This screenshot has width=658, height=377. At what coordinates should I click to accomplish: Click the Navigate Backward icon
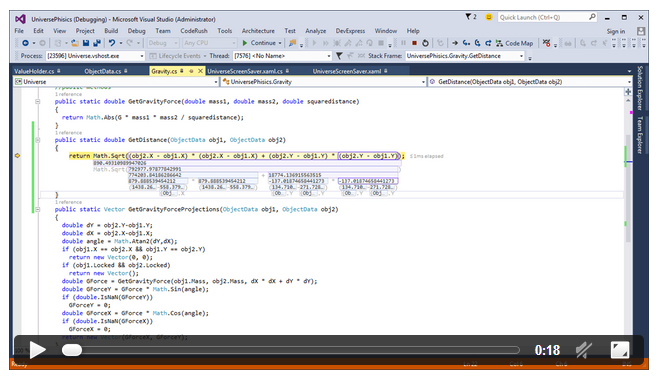[x=25, y=43]
